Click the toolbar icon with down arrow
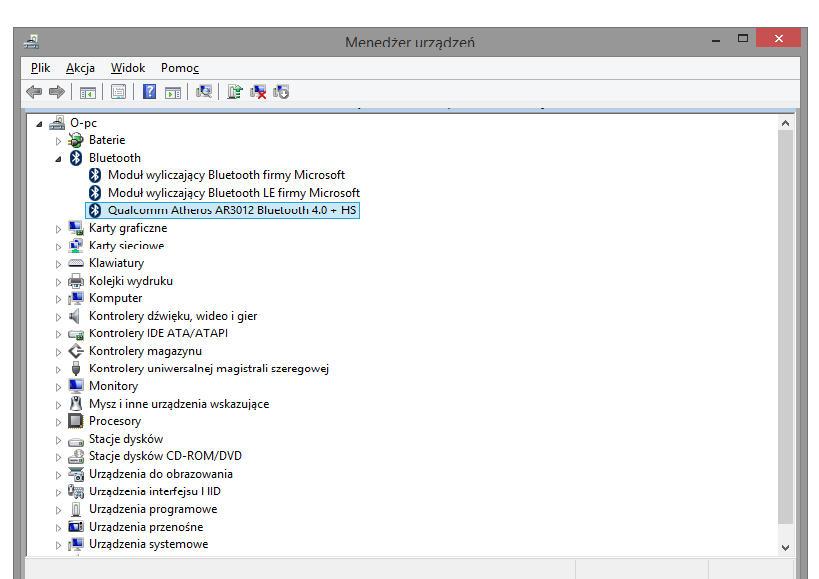This screenshot has width=819, height=579. coord(281,92)
